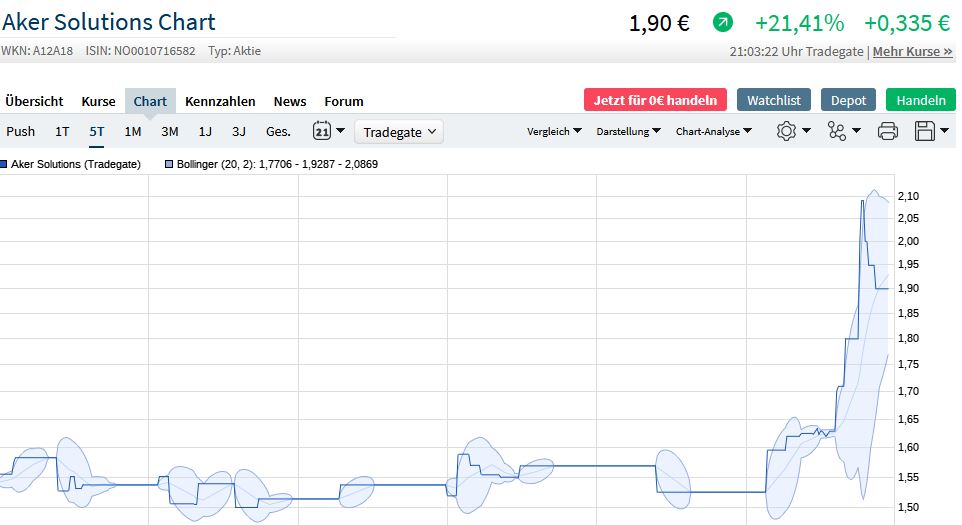Viewport: 962px width, 525px height.
Task: Open the Chart-Analyse dropdown menu
Action: (x=714, y=131)
